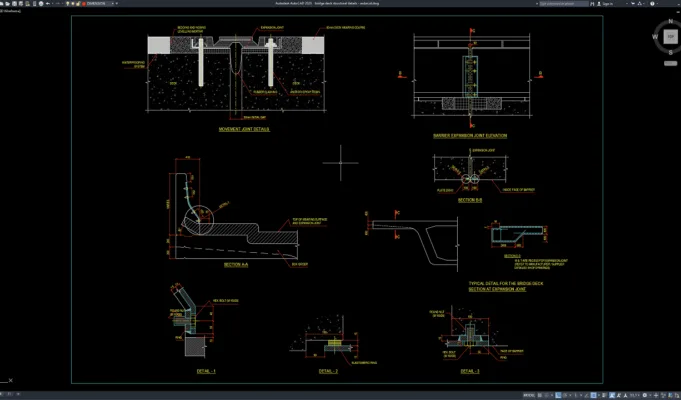Click the Undo arrow icon
This screenshot has height=400, width=681.
coord(47,3)
